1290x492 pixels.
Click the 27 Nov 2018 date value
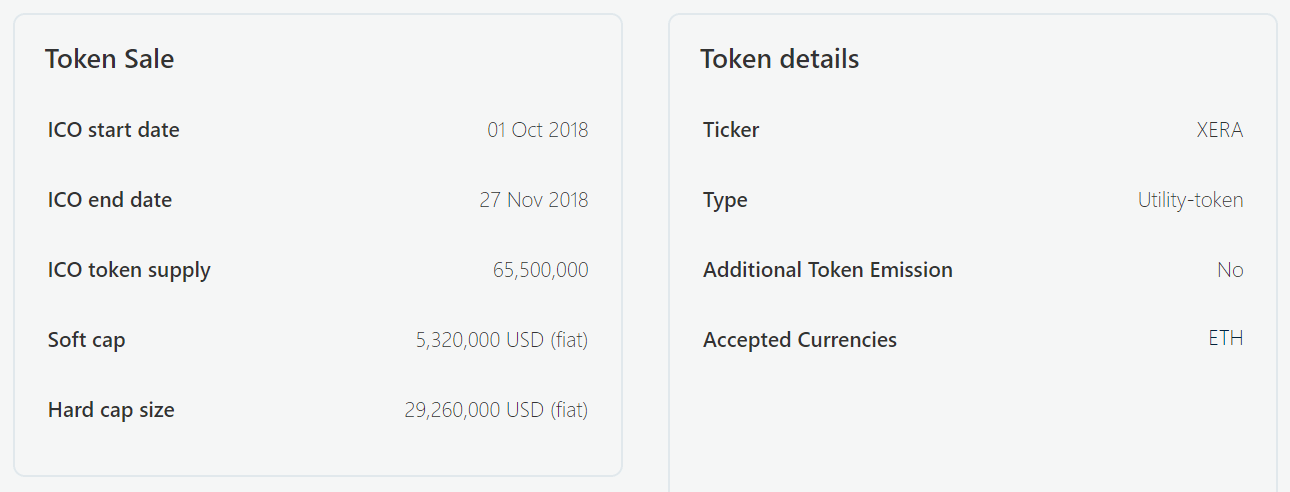click(533, 200)
